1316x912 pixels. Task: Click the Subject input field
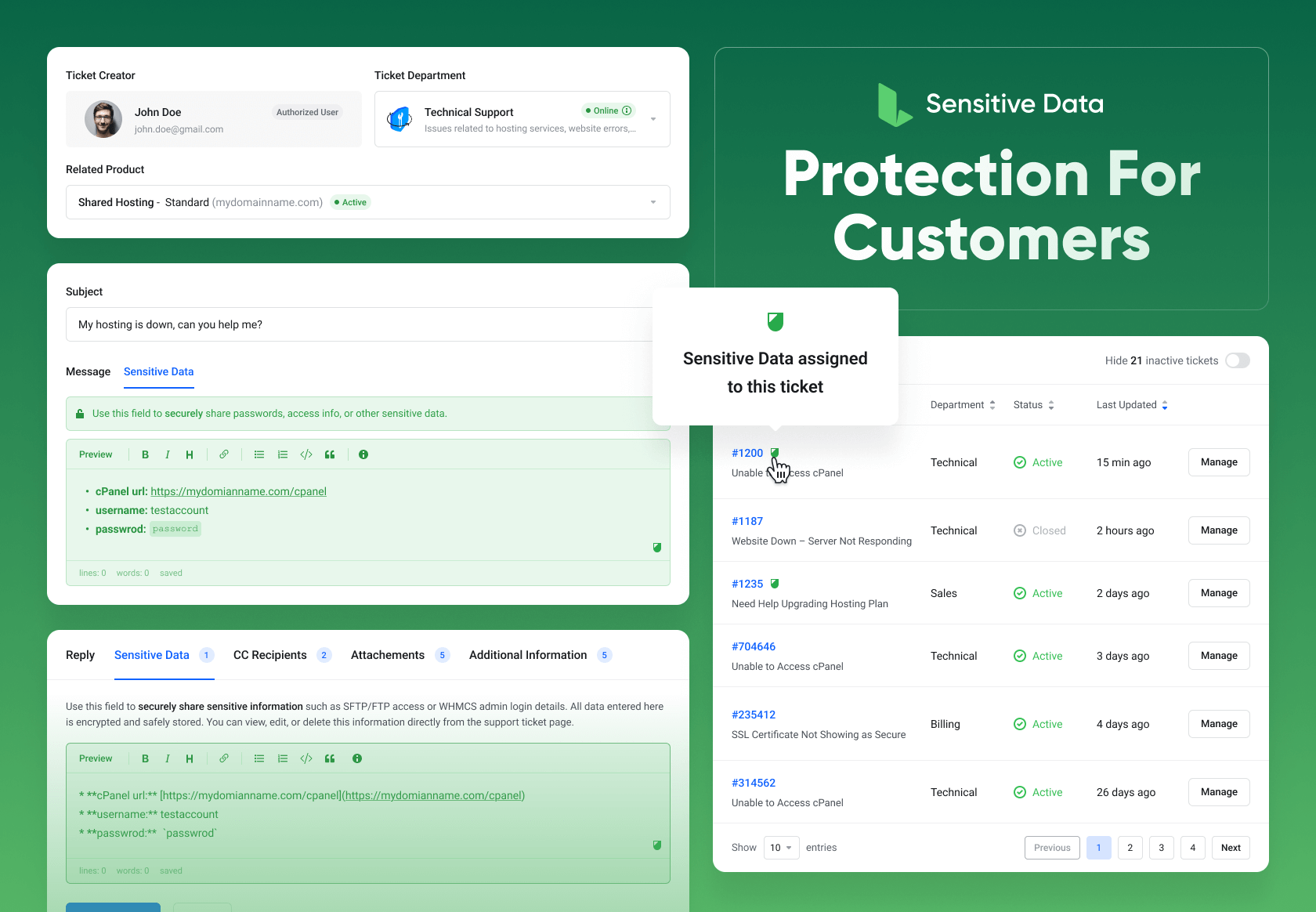point(360,324)
